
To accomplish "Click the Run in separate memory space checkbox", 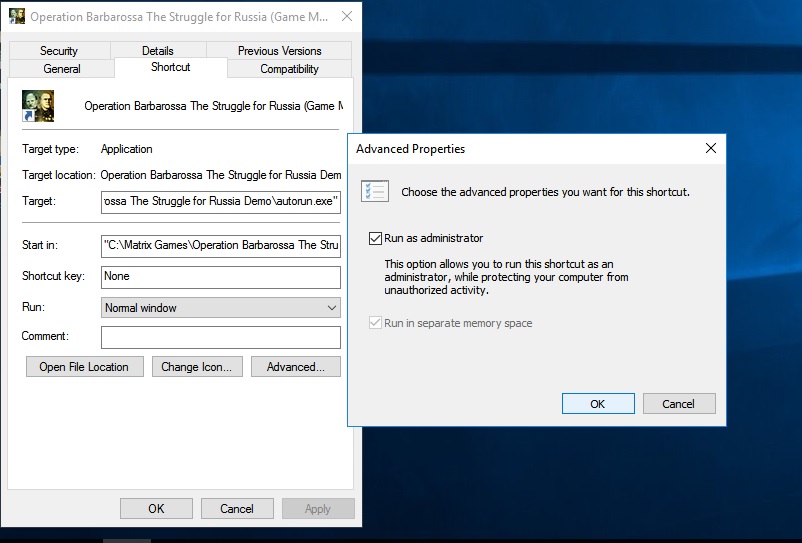I will 376,324.
